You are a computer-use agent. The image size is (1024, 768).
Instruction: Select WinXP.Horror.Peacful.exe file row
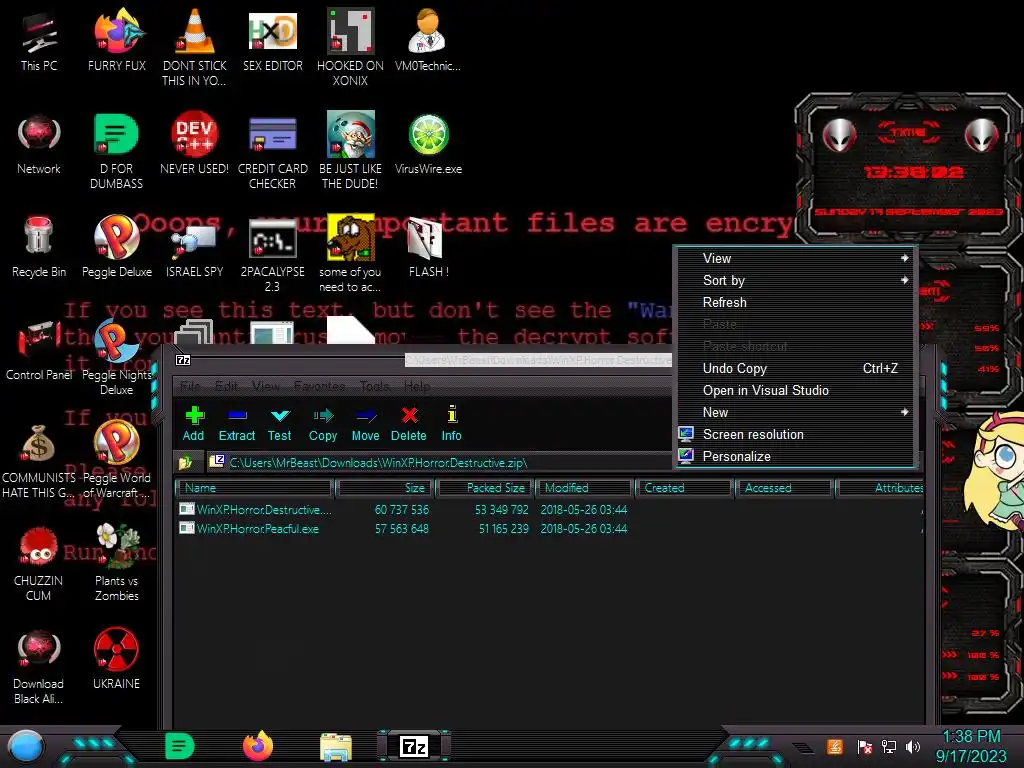[x=549, y=529]
